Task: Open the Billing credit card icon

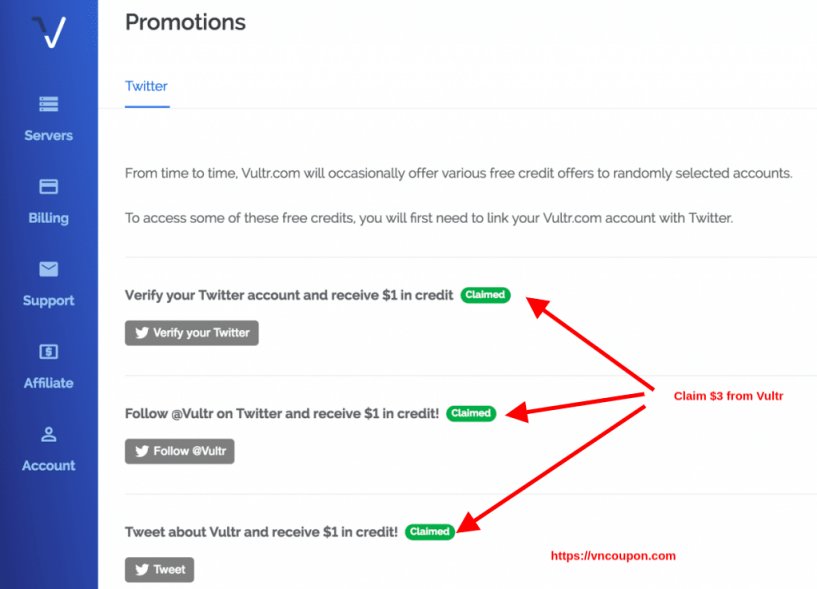Action: coord(48,187)
